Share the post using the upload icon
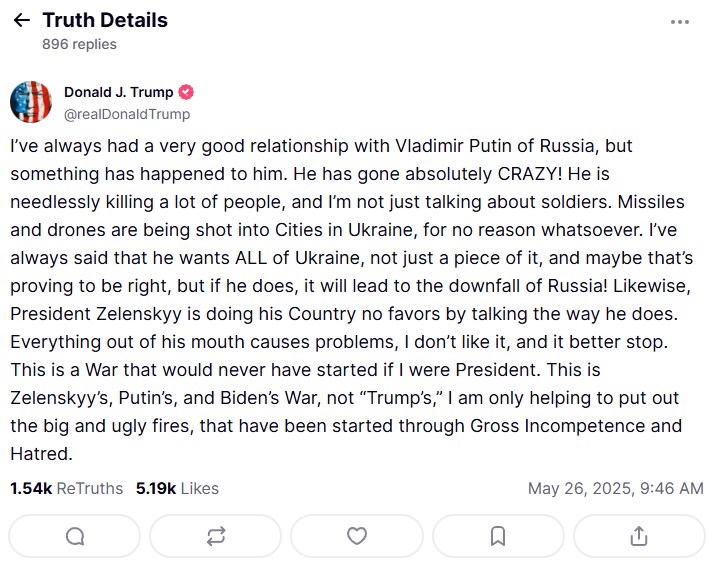Screen dimensions: 711x563 pos(639,536)
